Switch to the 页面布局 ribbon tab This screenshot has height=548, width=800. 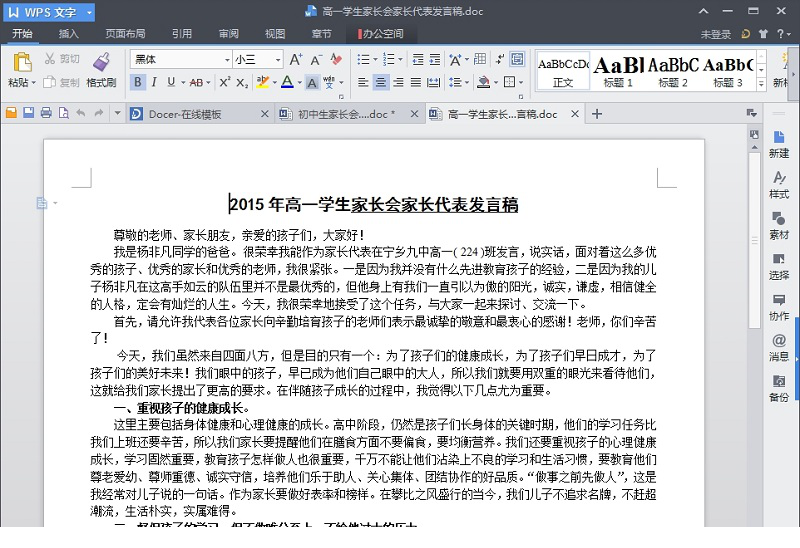tap(125, 34)
